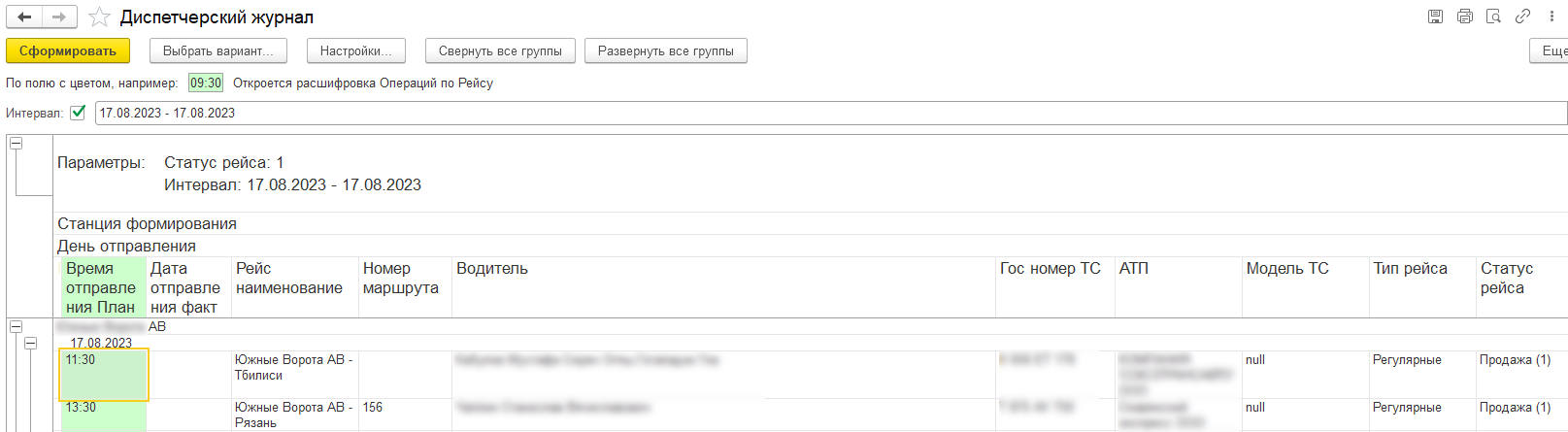Image resolution: width=1568 pixels, height=432 pixels.
Task: Open Настройки settings
Action: (356, 50)
